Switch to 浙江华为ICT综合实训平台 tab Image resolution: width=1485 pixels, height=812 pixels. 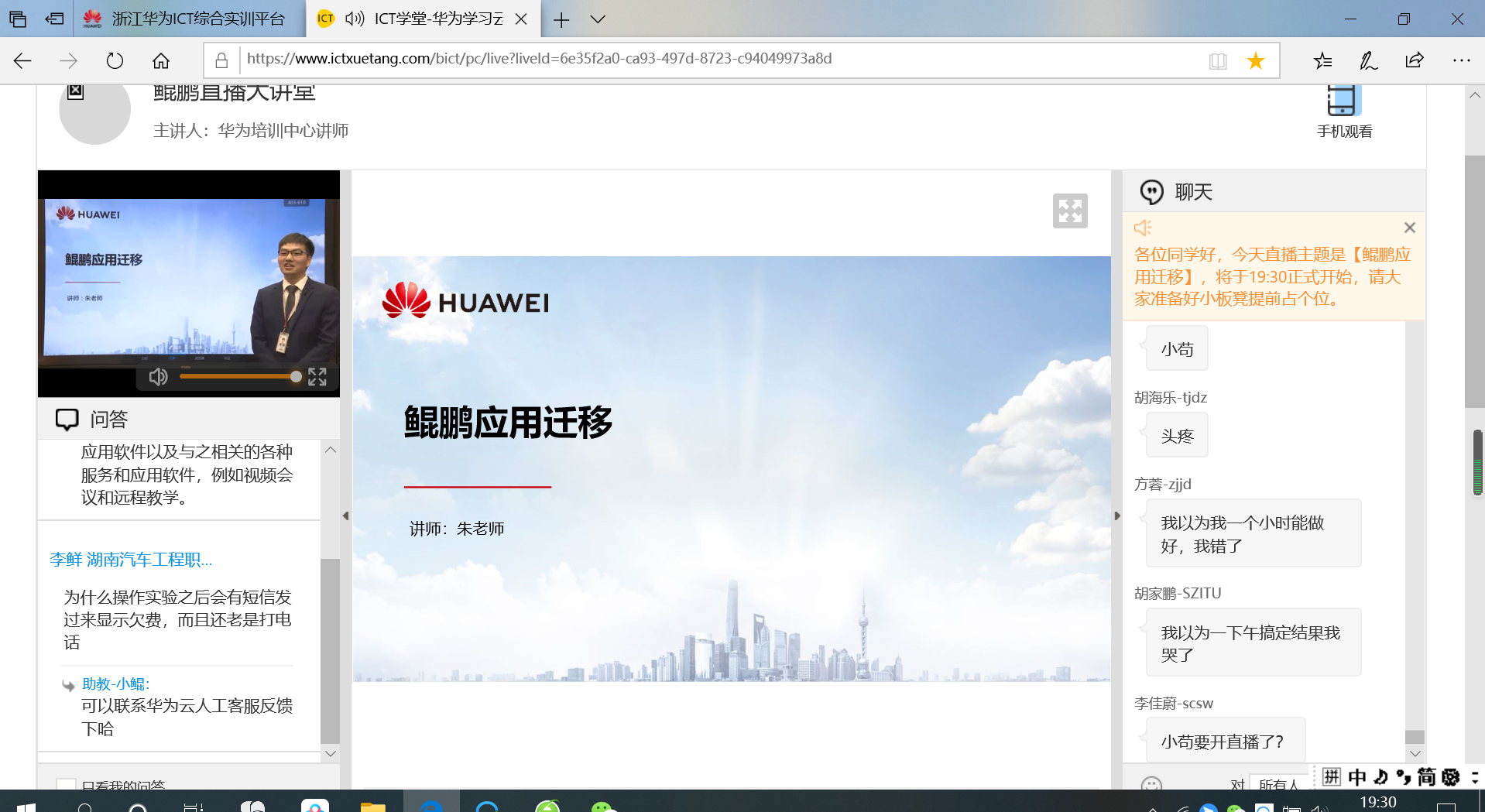(x=190, y=19)
